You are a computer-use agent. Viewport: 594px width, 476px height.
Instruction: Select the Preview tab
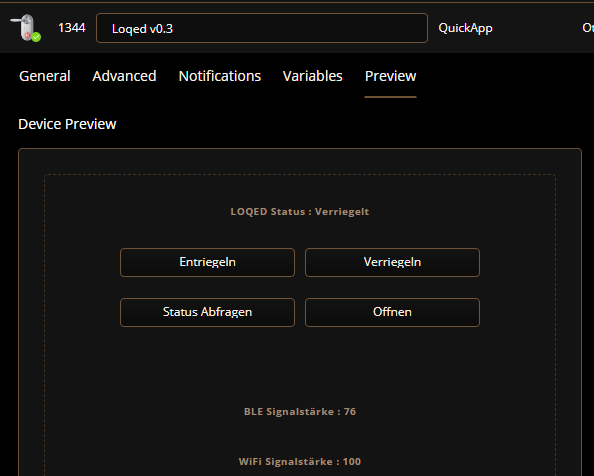tap(391, 76)
